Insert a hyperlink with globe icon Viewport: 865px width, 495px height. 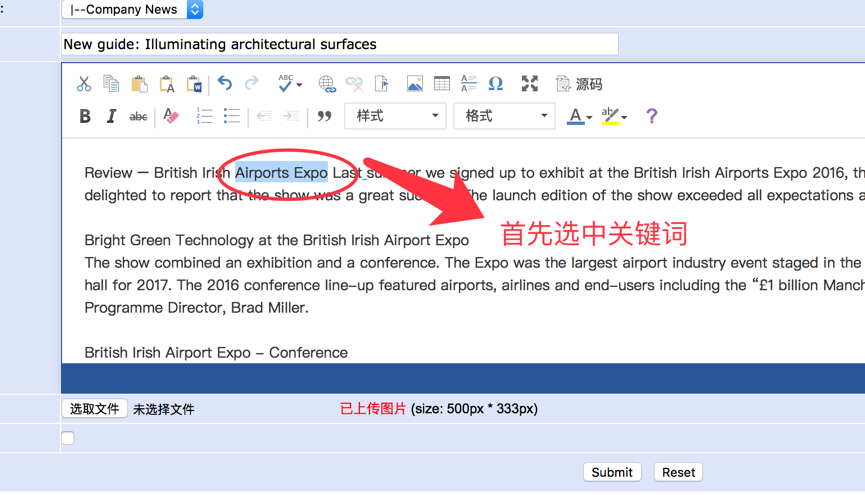[x=327, y=84]
